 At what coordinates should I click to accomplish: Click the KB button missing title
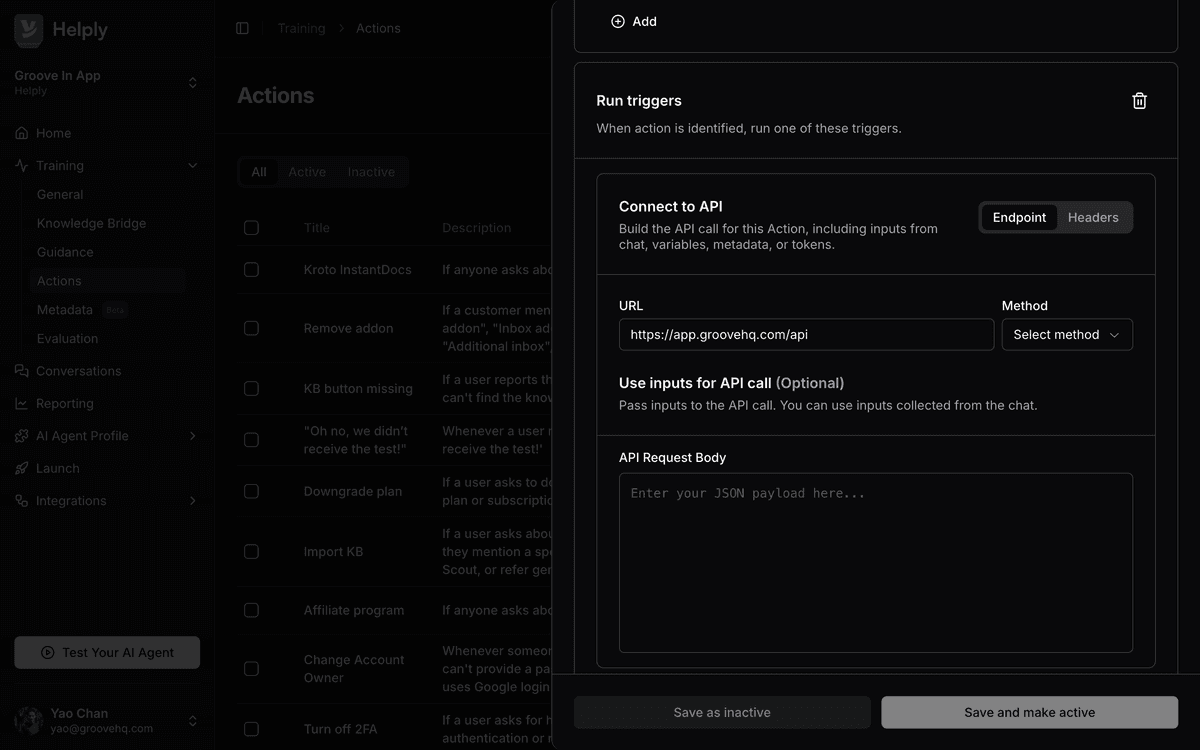tap(358, 389)
